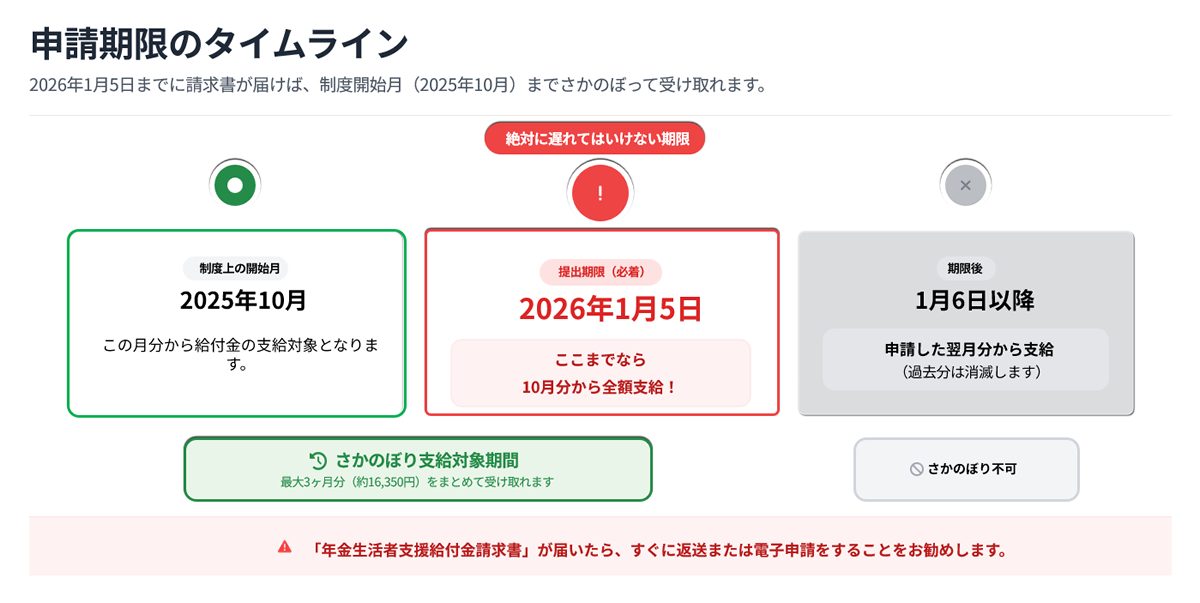Click the 2026年1月5日 red deadline date

pyautogui.click(x=602, y=309)
